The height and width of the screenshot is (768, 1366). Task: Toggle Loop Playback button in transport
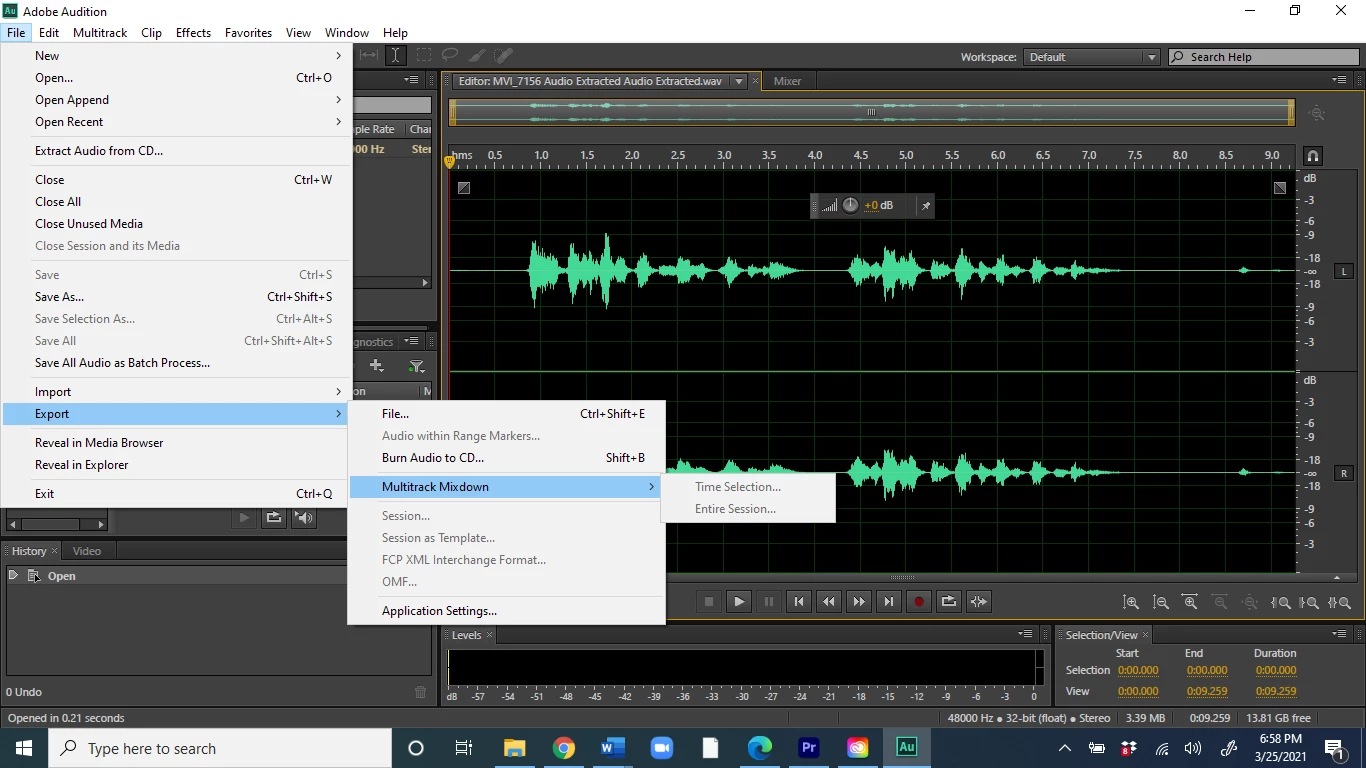coord(949,601)
